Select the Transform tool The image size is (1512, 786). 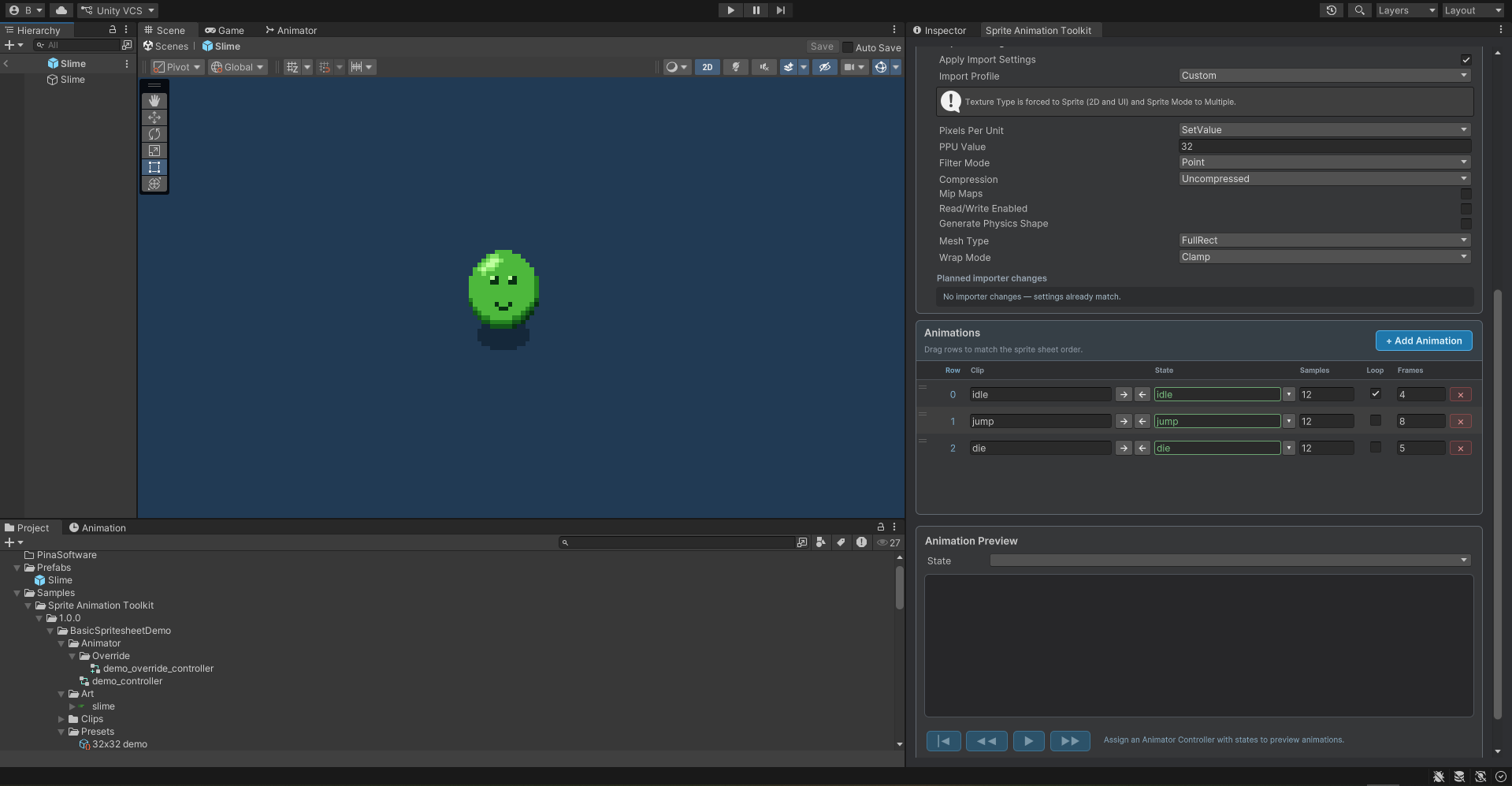[154, 184]
